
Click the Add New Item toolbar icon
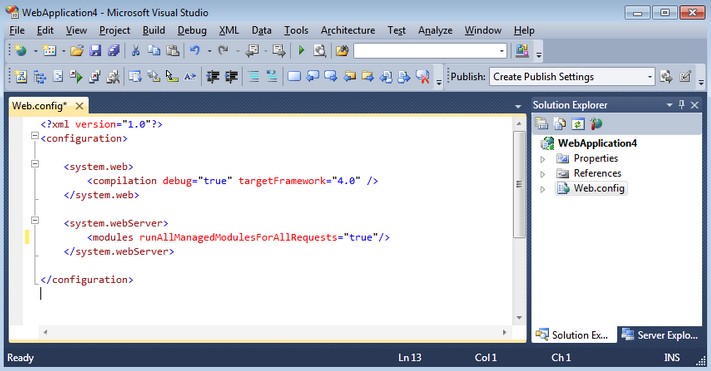(x=49, y=50)
